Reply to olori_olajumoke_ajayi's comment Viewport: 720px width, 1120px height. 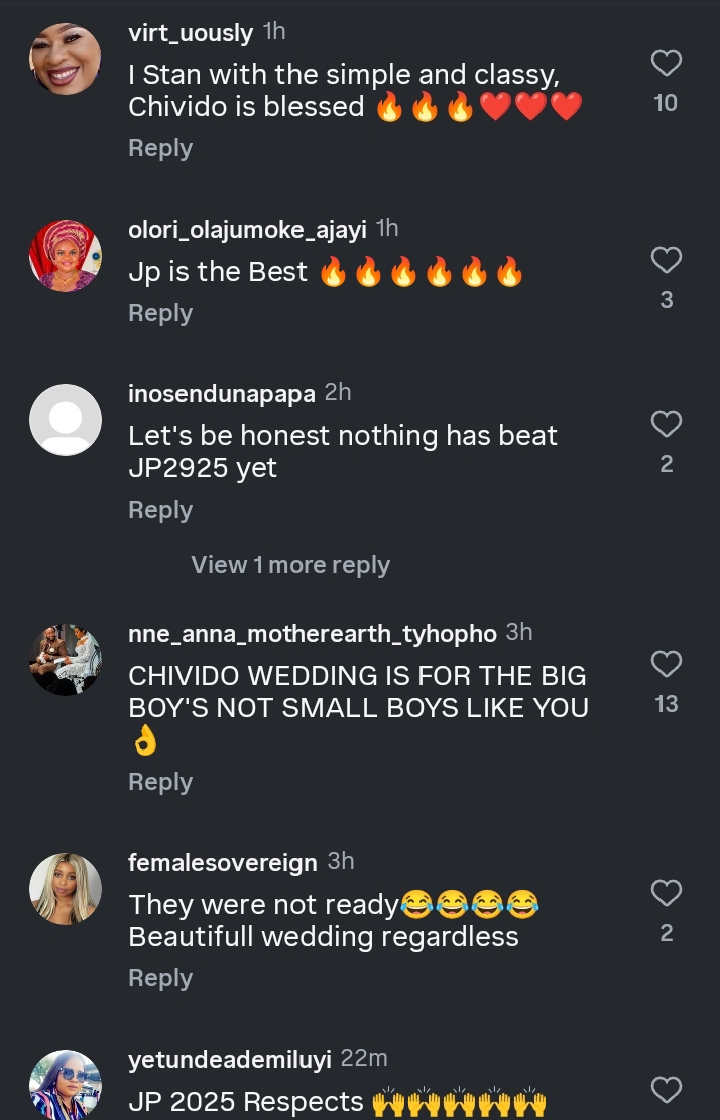click(160, 313)
